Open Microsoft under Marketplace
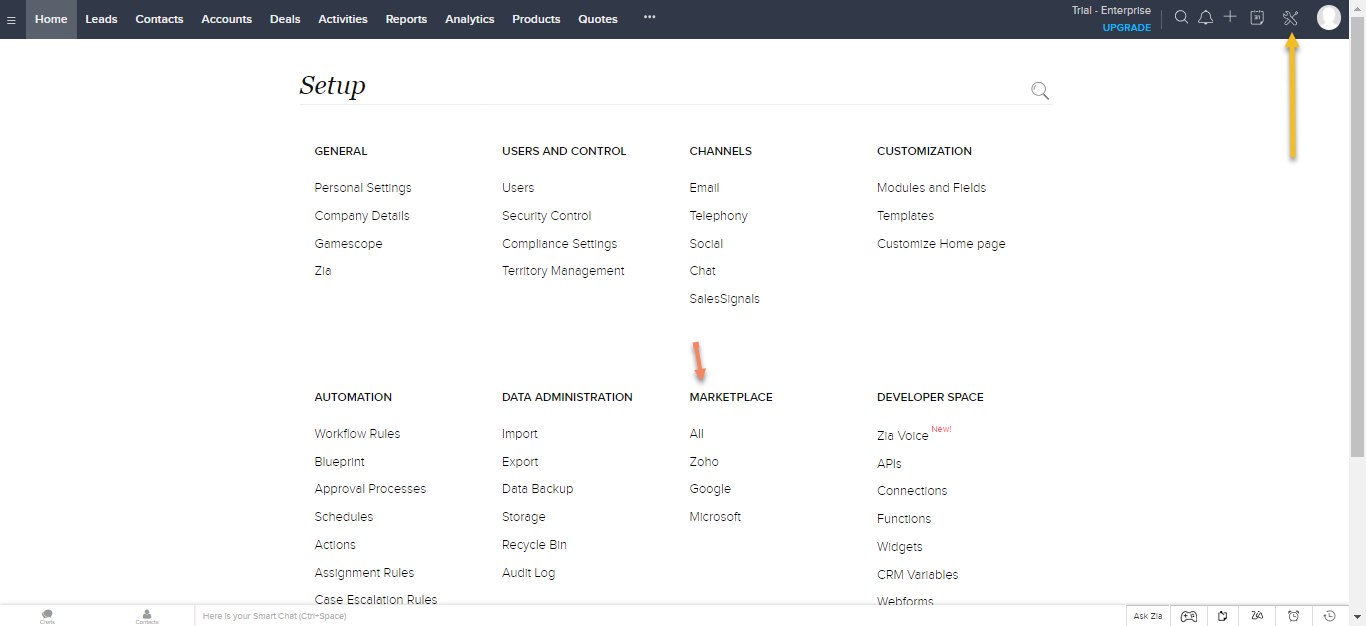Image resolution: width=1366 pixels, height=626 pixels. tap(715, 517)
